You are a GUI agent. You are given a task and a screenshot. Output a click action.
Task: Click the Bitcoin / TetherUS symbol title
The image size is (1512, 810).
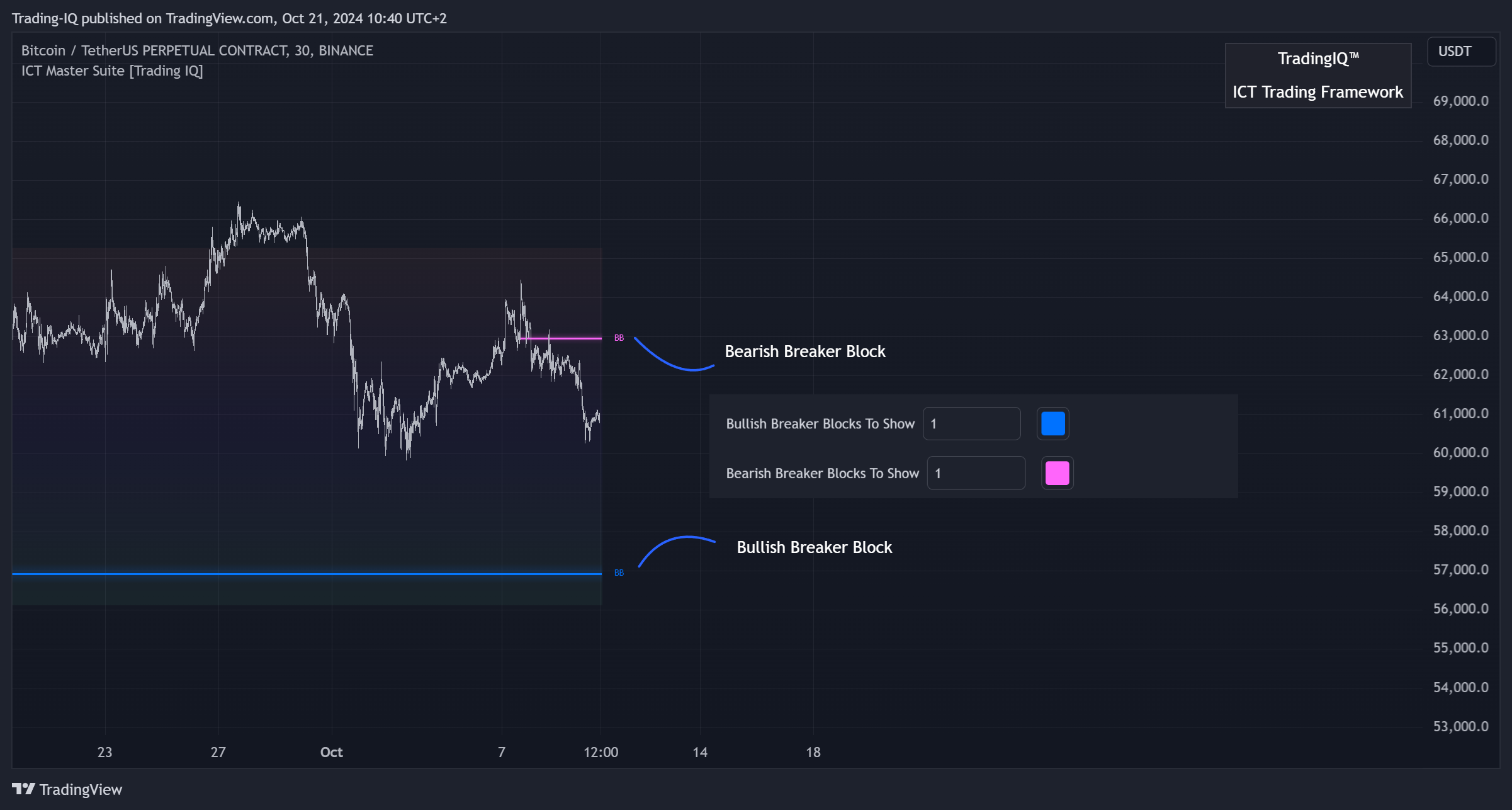pos(197,50)
